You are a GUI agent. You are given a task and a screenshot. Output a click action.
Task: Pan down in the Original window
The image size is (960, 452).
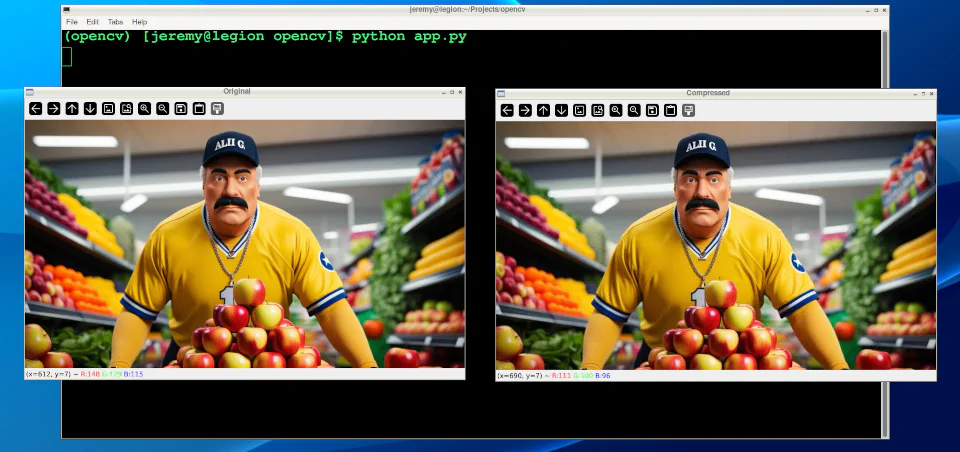90,108
